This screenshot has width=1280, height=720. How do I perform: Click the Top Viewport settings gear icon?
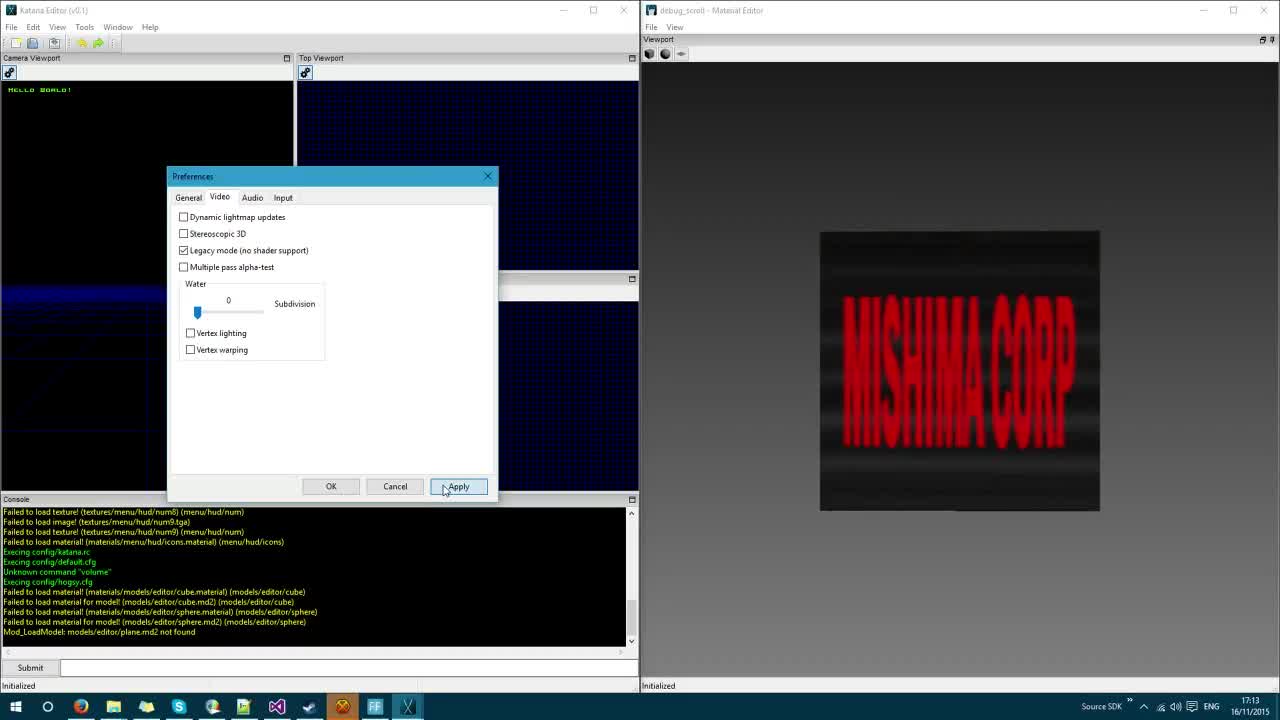tap(305, 73)
